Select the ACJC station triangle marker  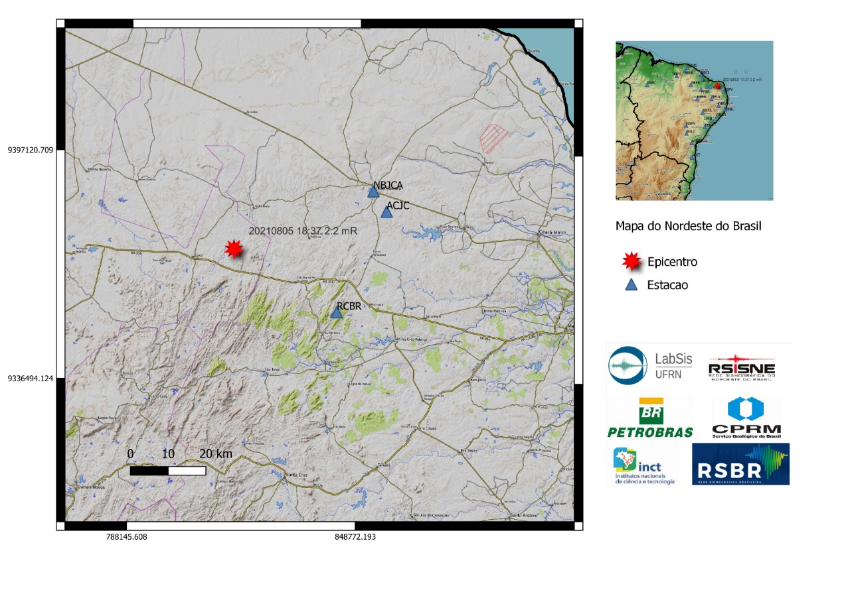[x=387, y=211]
